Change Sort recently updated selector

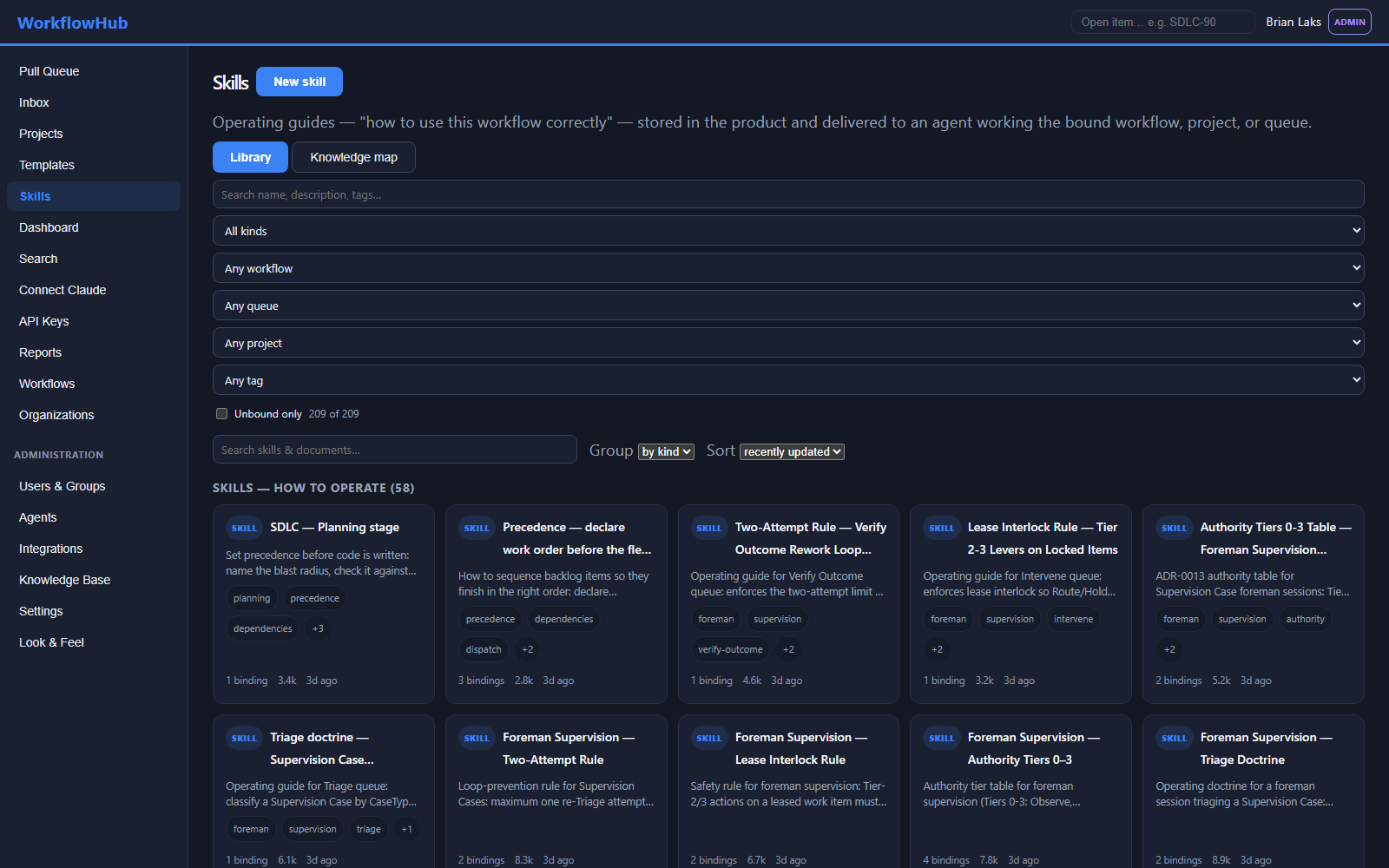pos(792,451)
